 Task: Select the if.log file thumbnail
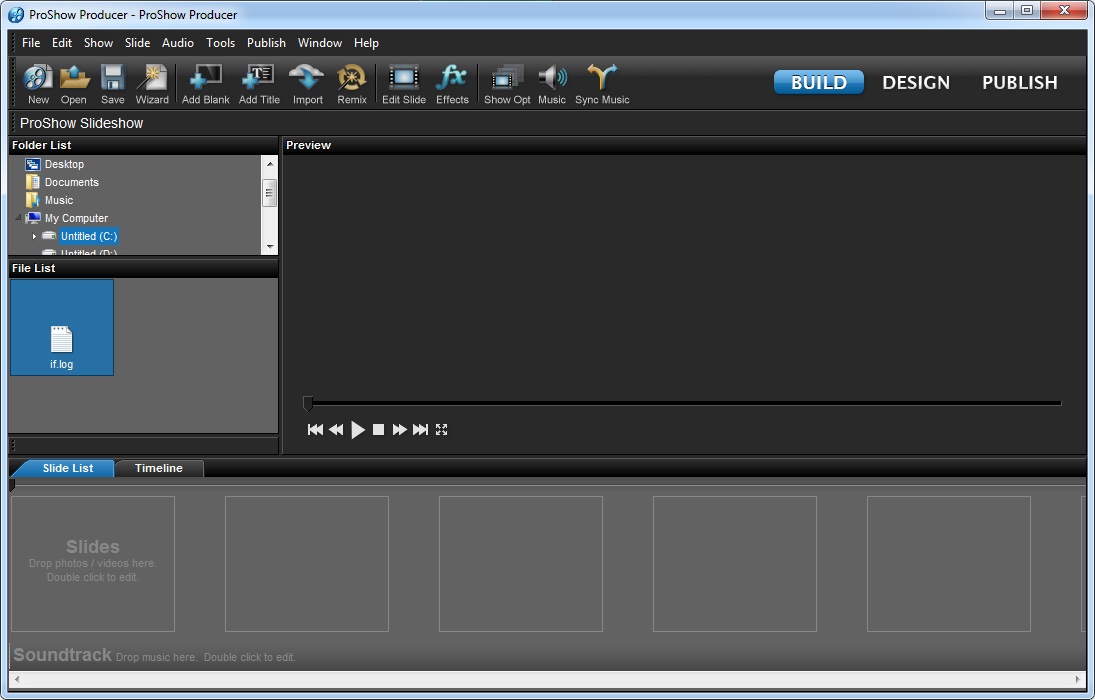tap(61, 328)
